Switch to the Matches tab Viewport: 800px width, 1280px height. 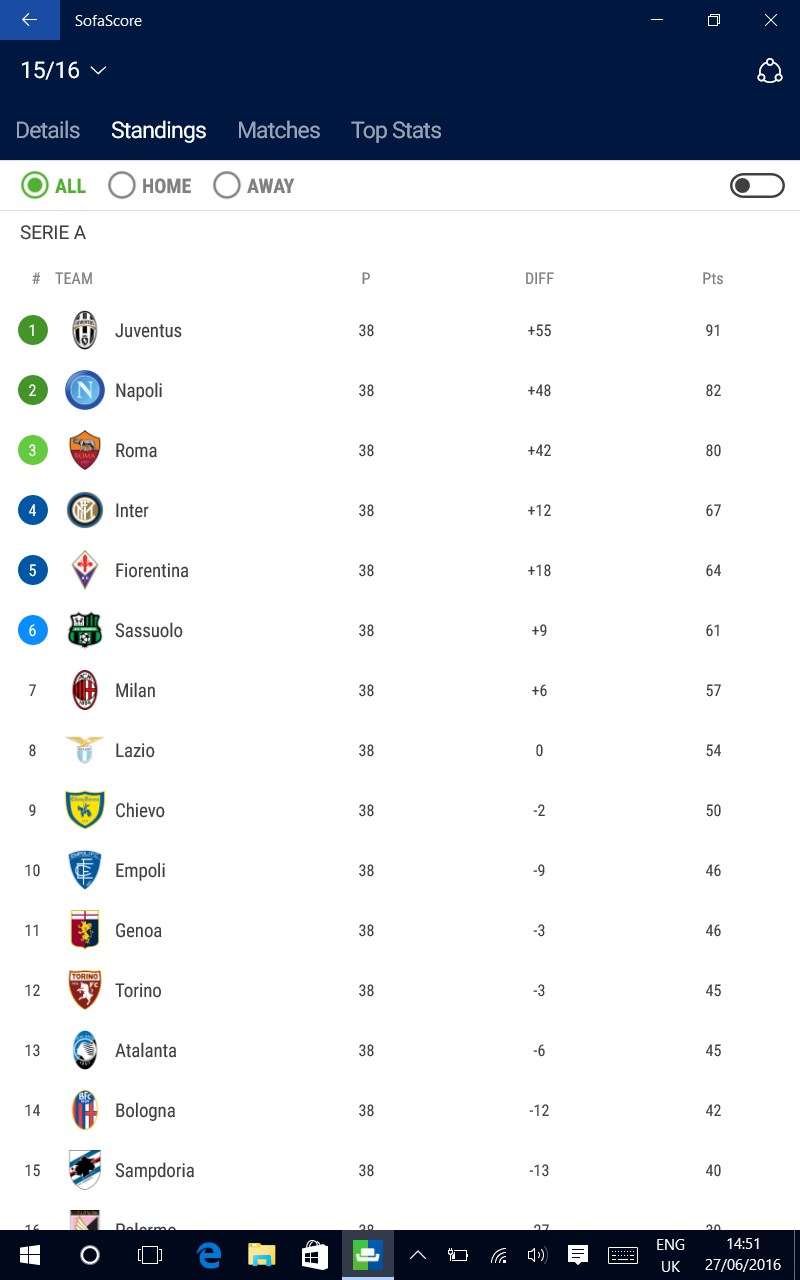click(x=279, y=130)
